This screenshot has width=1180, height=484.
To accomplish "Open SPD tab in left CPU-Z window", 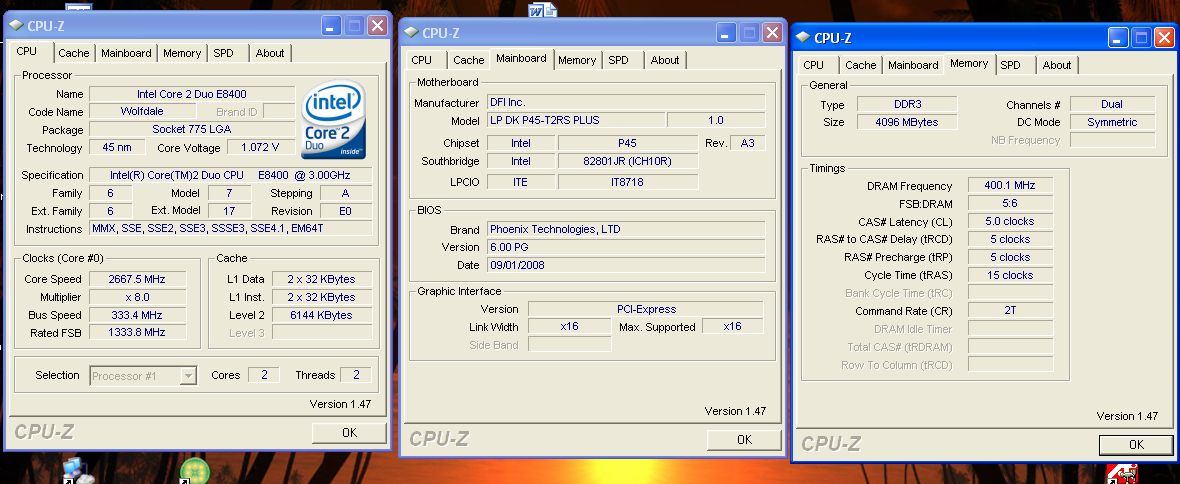I will coord(224,53).
